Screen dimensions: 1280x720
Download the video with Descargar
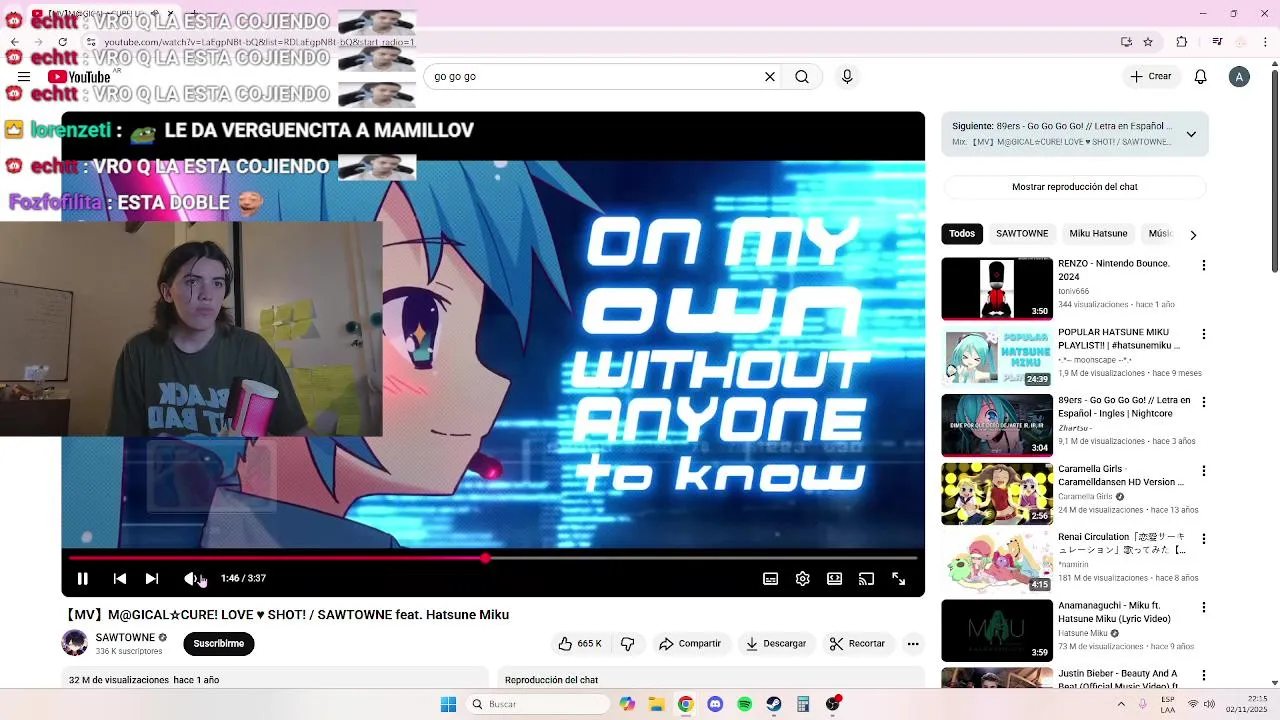click(x=775, y=643)
